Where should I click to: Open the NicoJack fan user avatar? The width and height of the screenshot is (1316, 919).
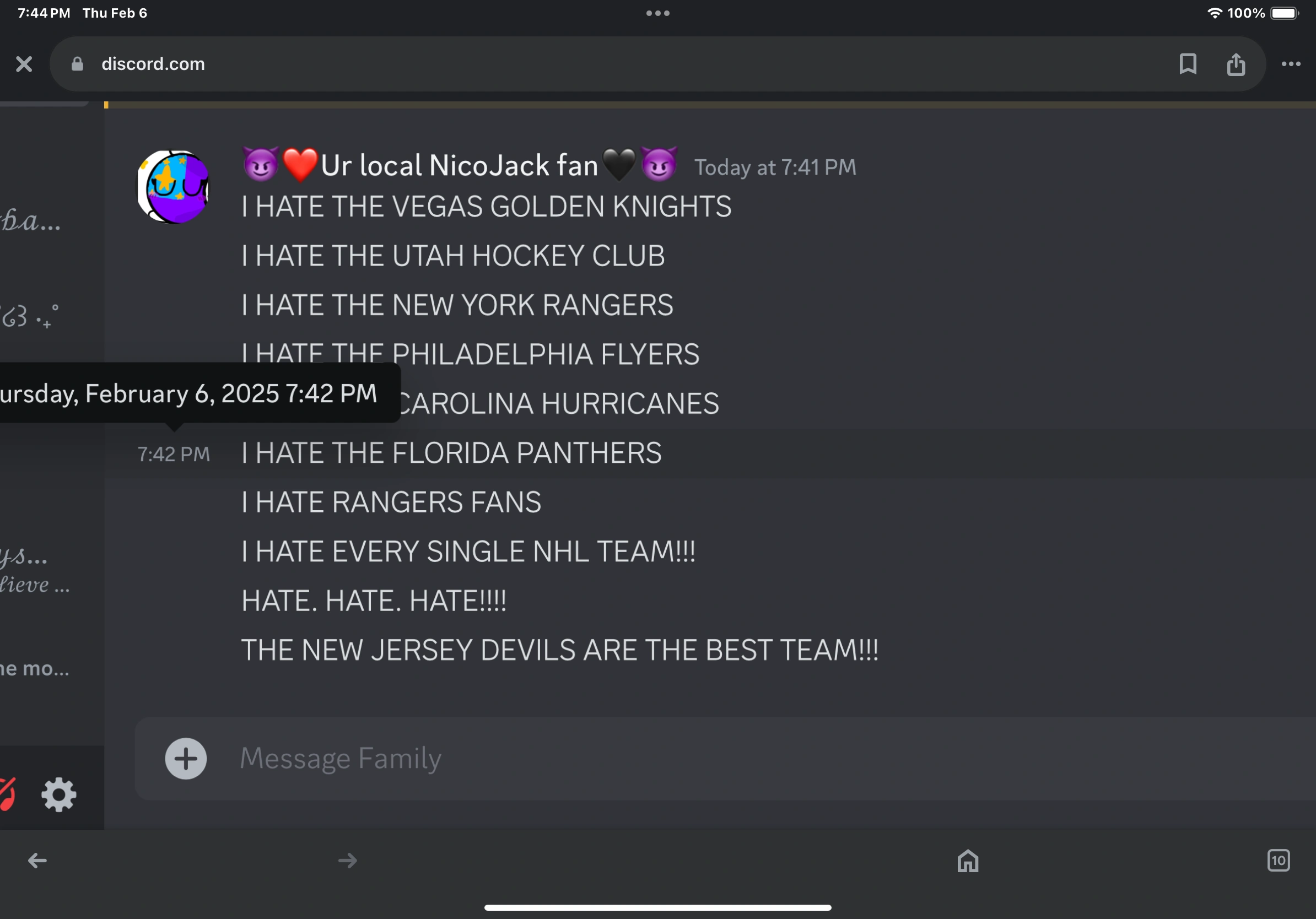point(173,187)
